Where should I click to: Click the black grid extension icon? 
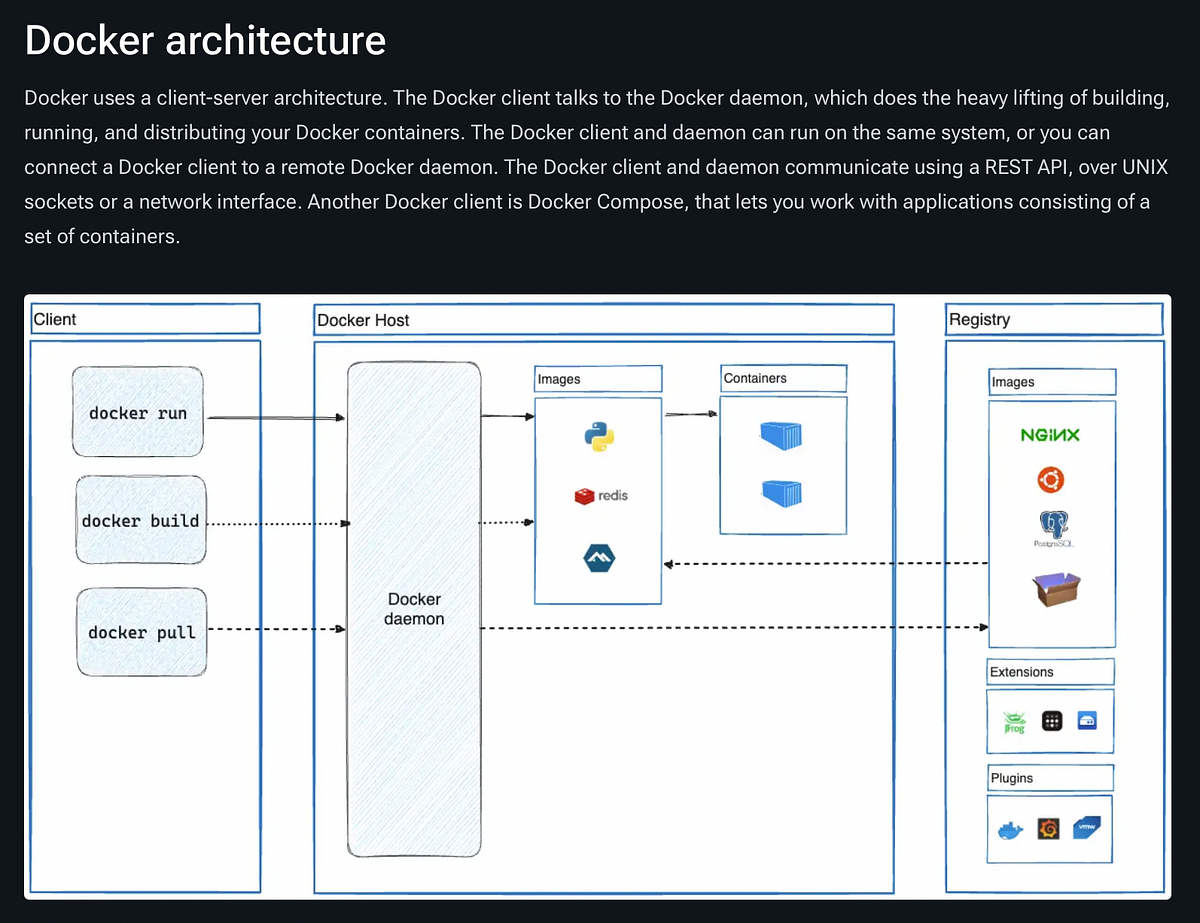1051,720
